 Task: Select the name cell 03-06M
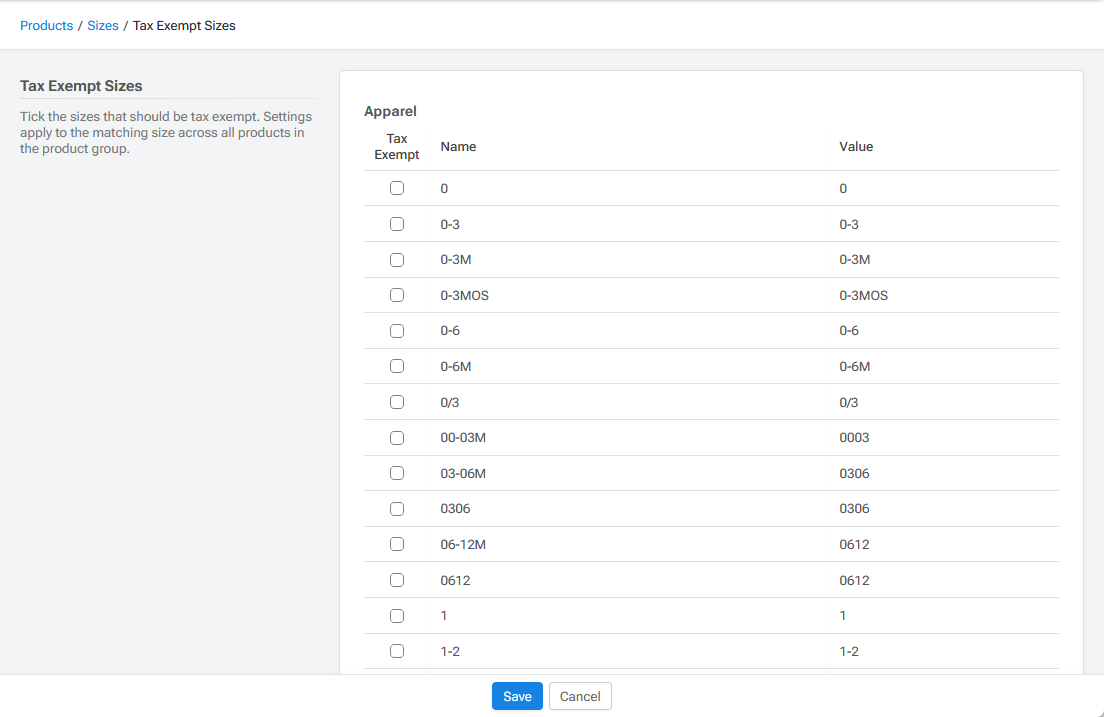coord(463,473)
